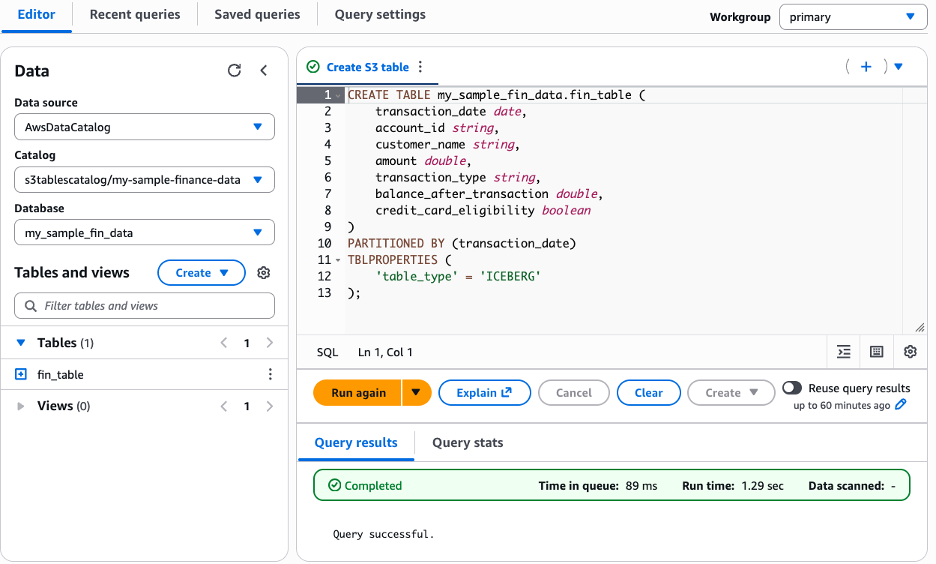
Task: Toggle Reuse query results switch
Action: [x=792, y=388]
